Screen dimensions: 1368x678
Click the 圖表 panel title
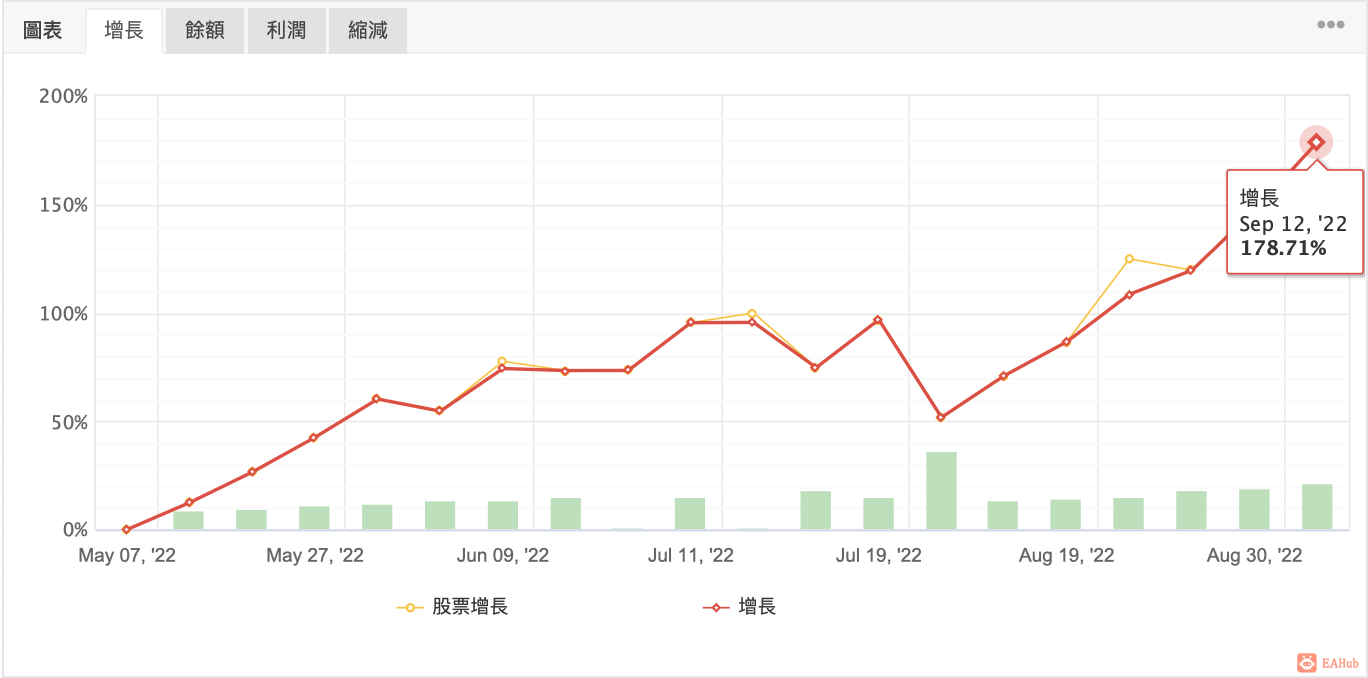43,31
